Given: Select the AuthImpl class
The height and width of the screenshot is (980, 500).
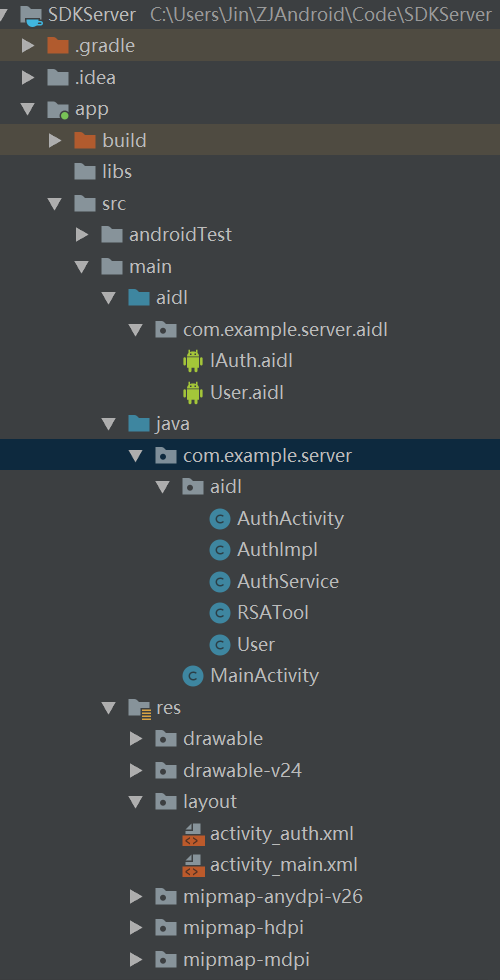Looking at the screenshot, I should point(278,550).
